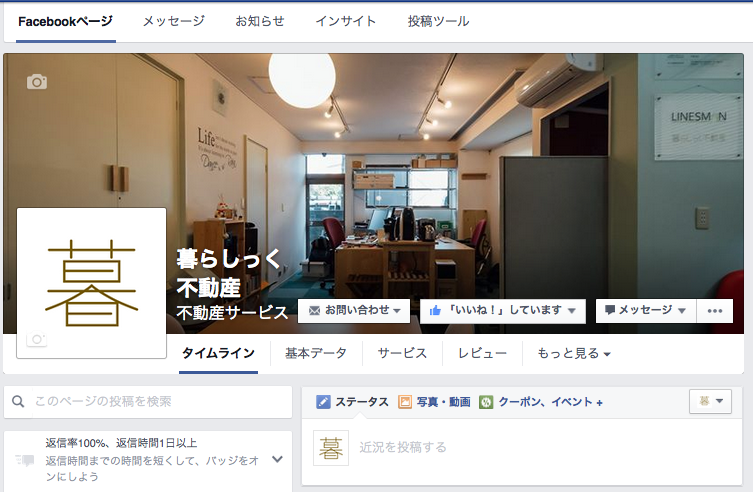Open the three-dots more options button

715,311
